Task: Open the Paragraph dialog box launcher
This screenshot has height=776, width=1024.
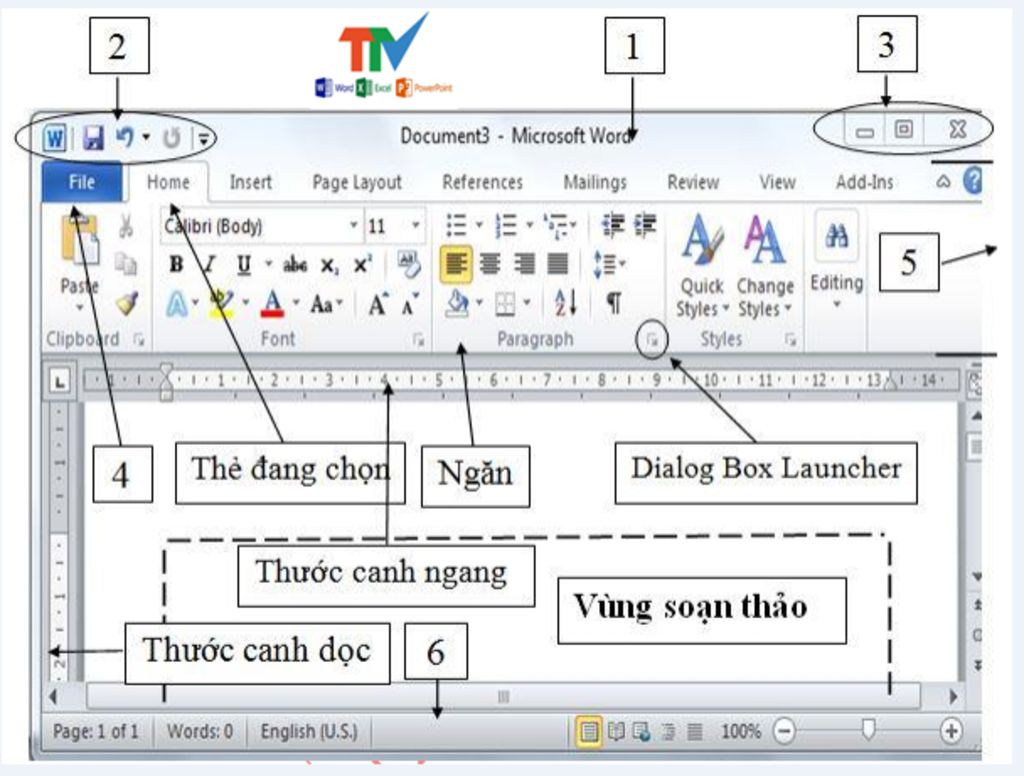Action: pos(652,340)
